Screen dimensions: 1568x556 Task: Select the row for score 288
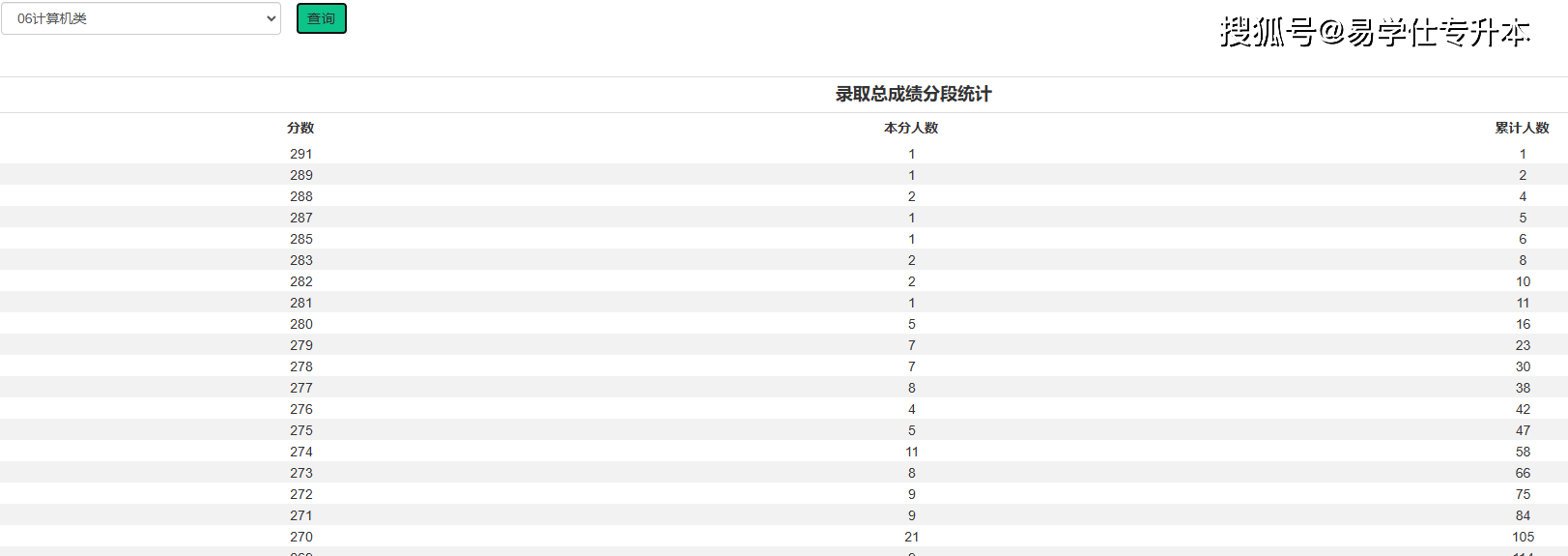click(784, 196)
